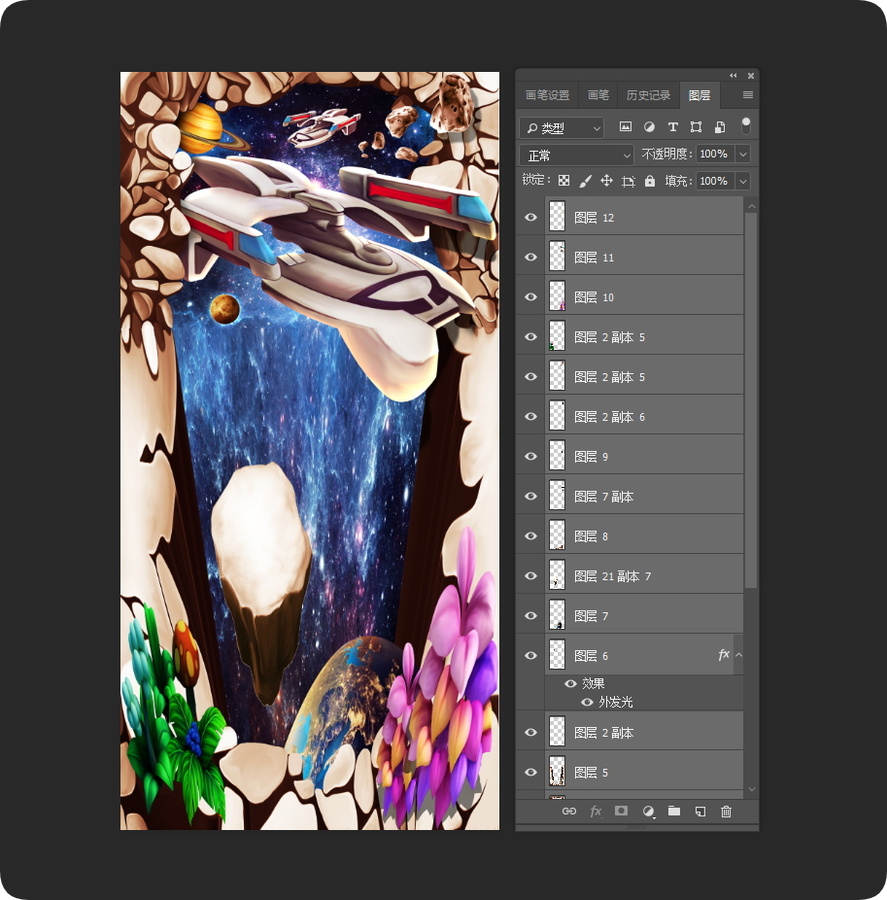Click the 图层 11 layer name

pos(594,257)
